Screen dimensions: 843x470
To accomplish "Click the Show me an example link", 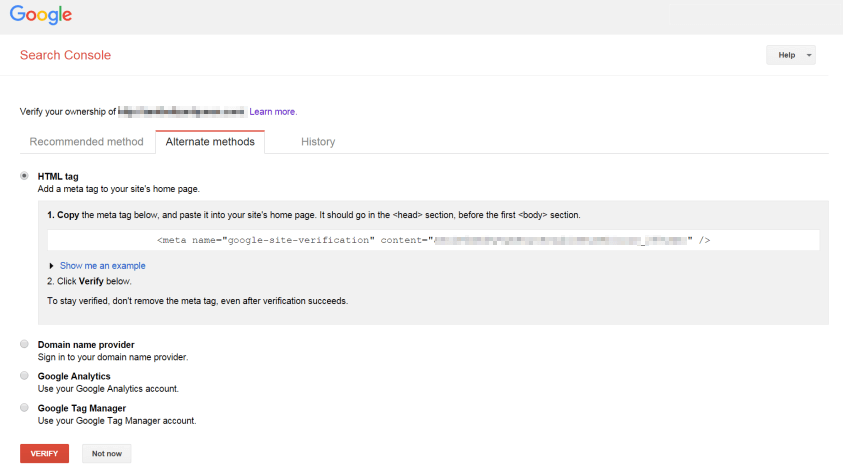I will [x=103, y=266].
